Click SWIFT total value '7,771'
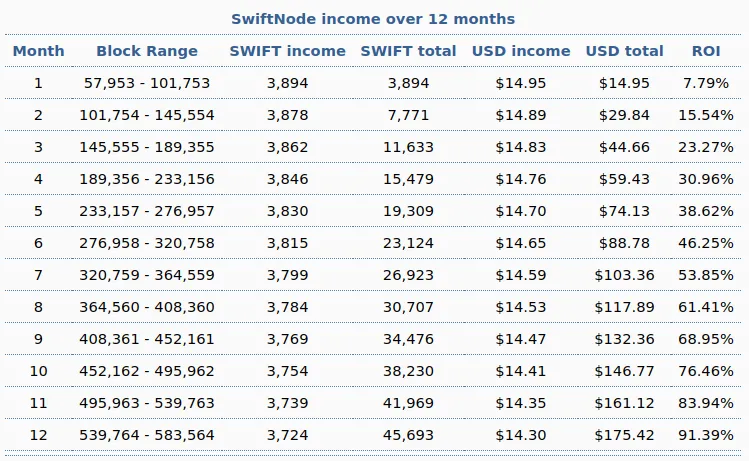The image size is (749, 461). click(x=408, y=115)
